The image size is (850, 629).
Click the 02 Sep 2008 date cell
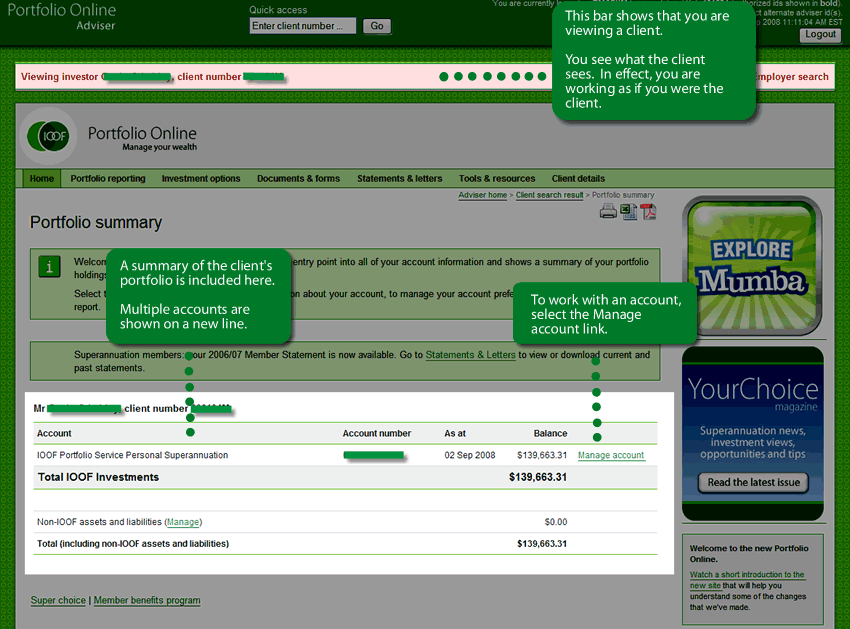470,455
